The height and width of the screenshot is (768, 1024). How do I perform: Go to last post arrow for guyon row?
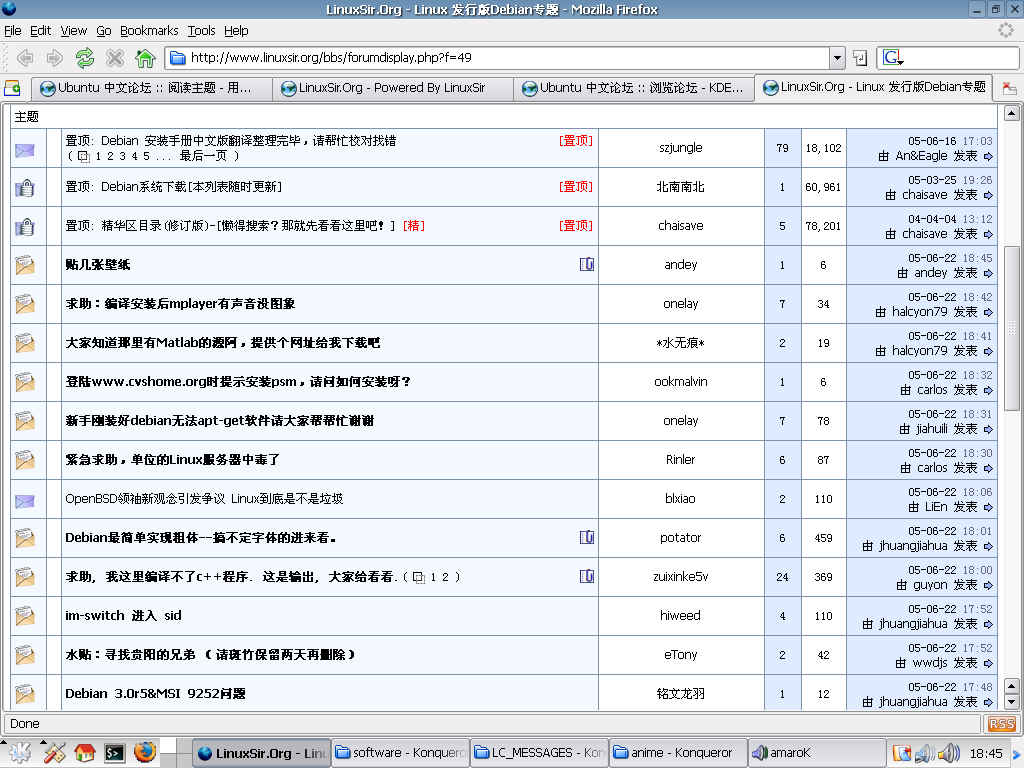(988, 585)
